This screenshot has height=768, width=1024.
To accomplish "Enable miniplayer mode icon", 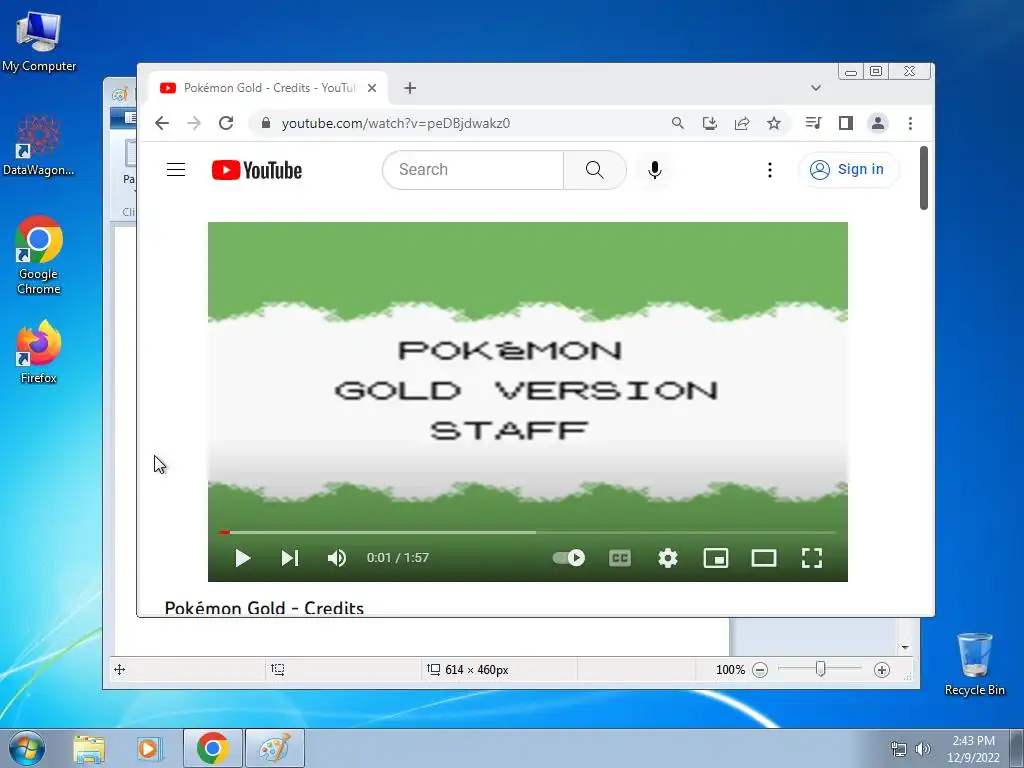I will coord(716,558).
